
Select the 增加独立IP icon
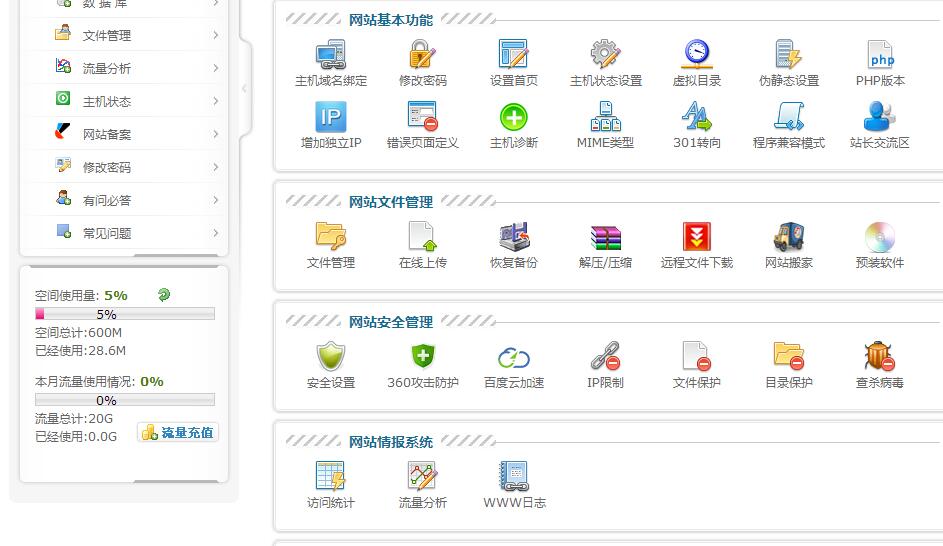point(330,118)
